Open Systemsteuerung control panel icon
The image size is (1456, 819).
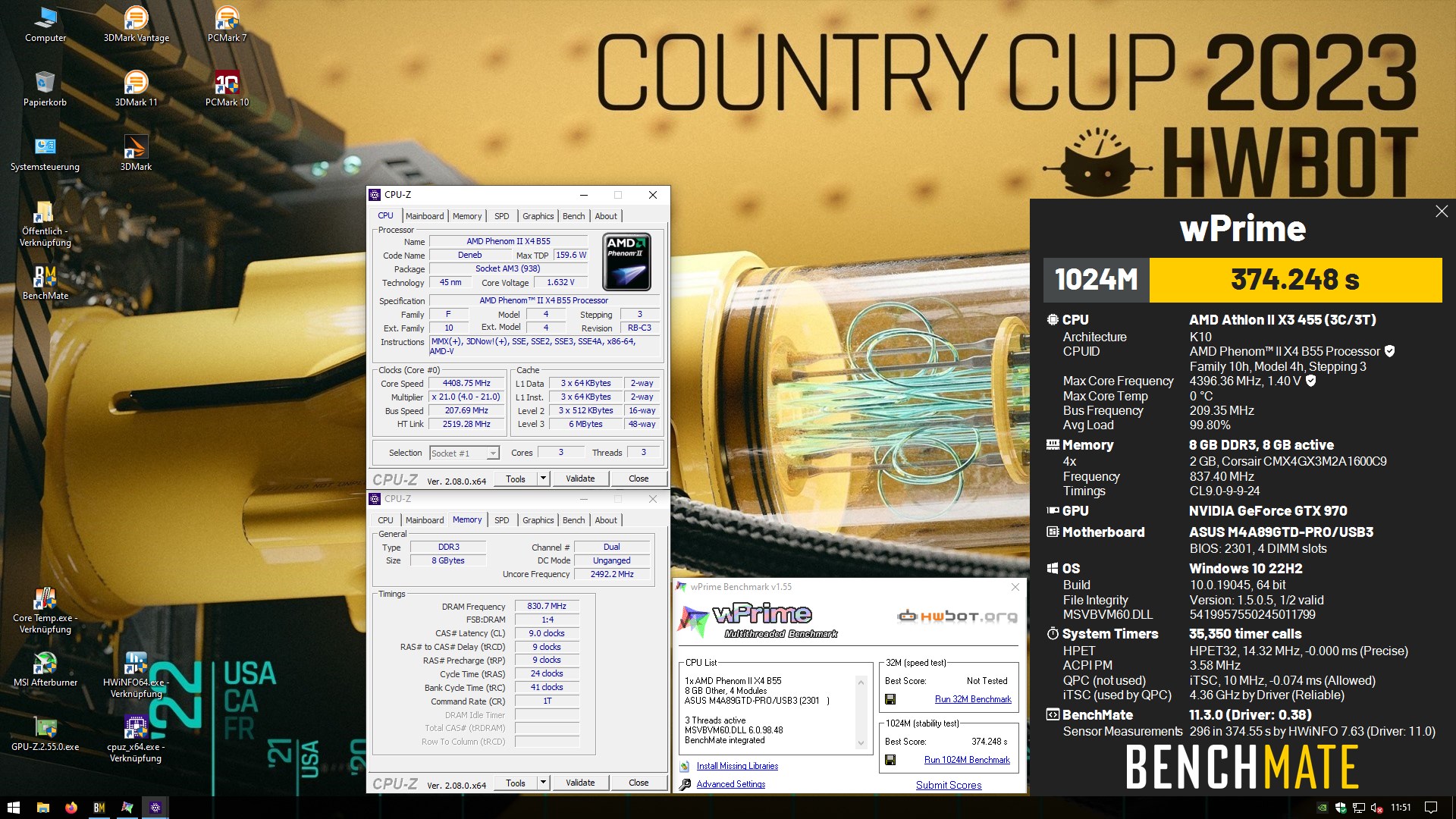pos(45,153)
